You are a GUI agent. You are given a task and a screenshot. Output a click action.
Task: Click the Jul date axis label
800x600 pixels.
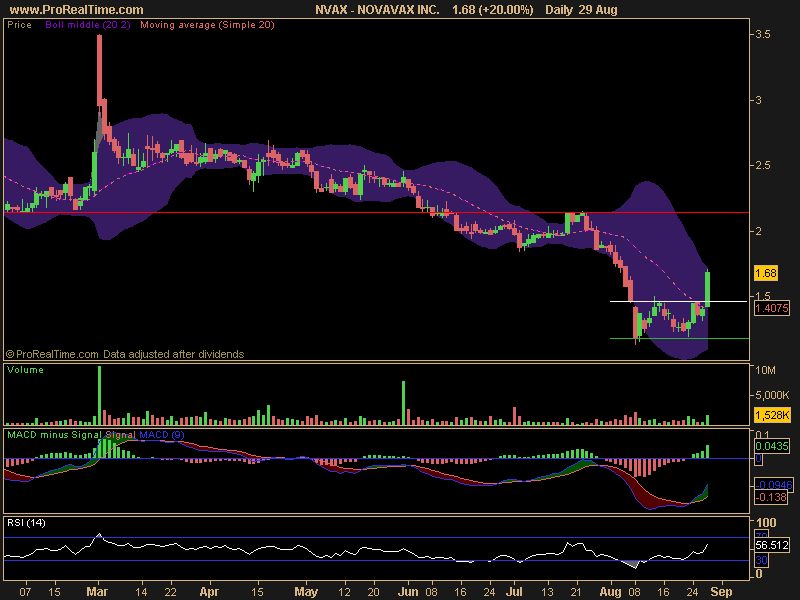pos(514,591)
